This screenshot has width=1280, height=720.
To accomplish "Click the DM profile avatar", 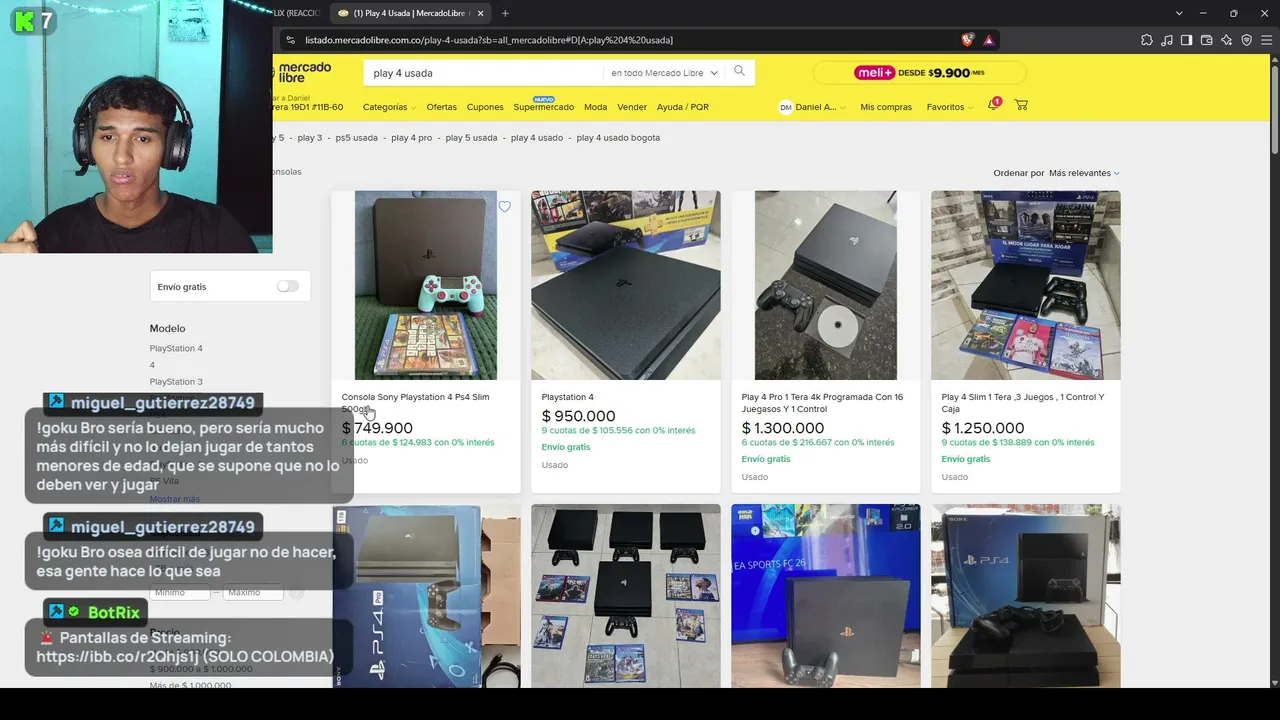I will (x=786, y=107).
